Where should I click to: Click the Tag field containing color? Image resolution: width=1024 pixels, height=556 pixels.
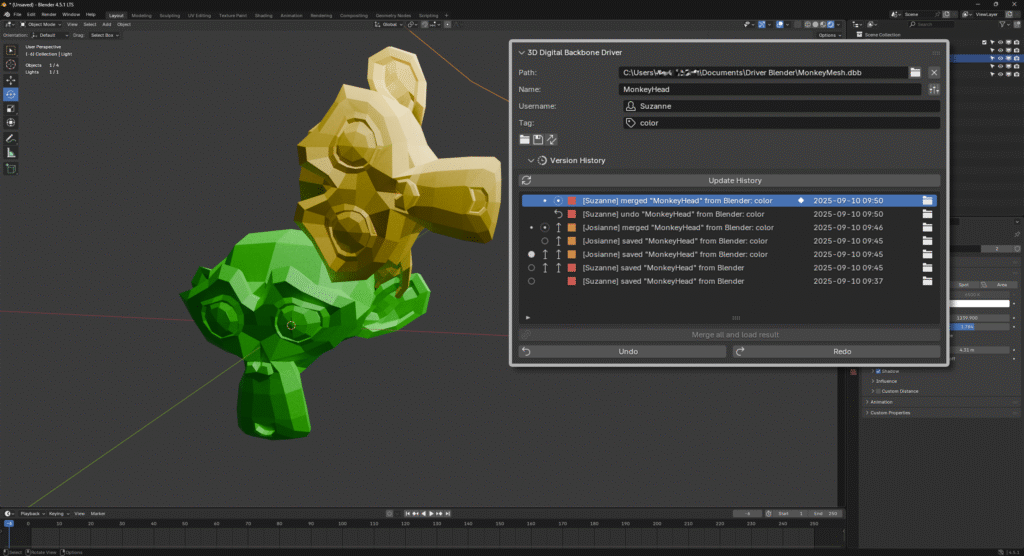click(x=780, y=123)
